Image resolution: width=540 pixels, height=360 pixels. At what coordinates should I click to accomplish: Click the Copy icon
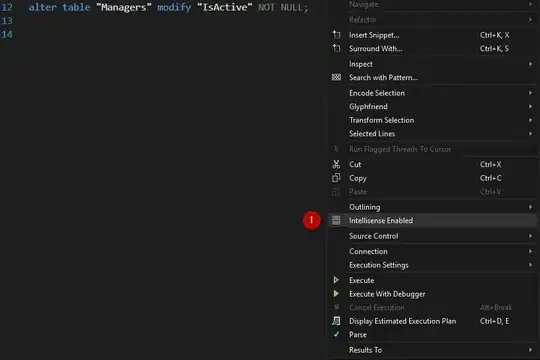pyautogui.click(x=336, y=178)
